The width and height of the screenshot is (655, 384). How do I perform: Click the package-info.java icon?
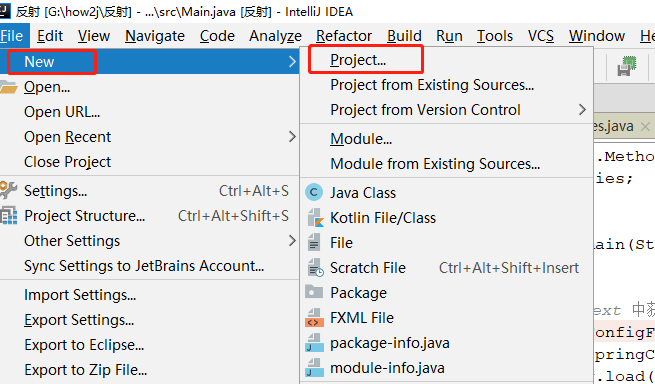click(315, 343)
